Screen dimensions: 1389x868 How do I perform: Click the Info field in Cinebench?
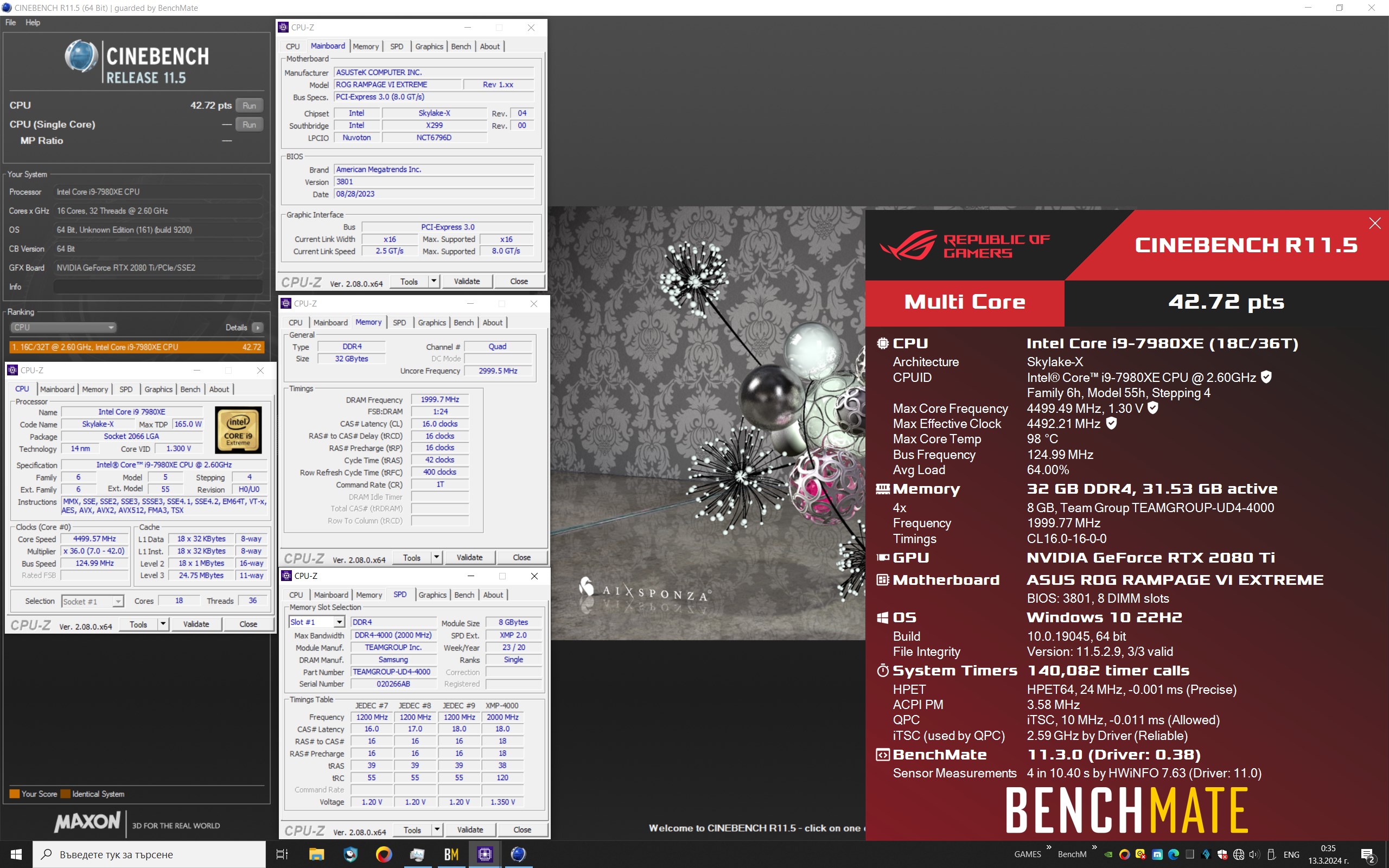[x=158, y=286]
